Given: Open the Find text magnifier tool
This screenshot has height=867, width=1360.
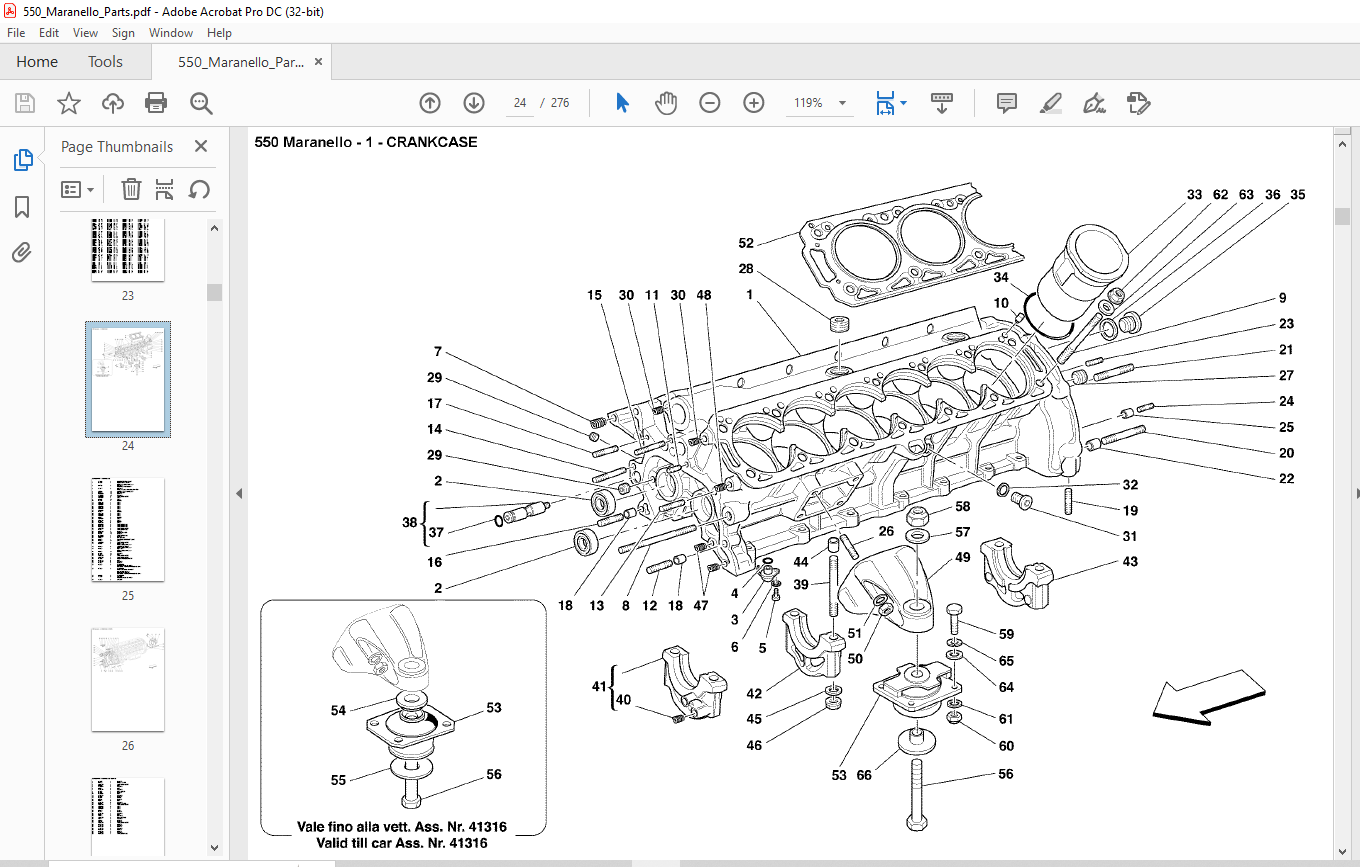Looking at the screenshot, I should pos(201,103).
